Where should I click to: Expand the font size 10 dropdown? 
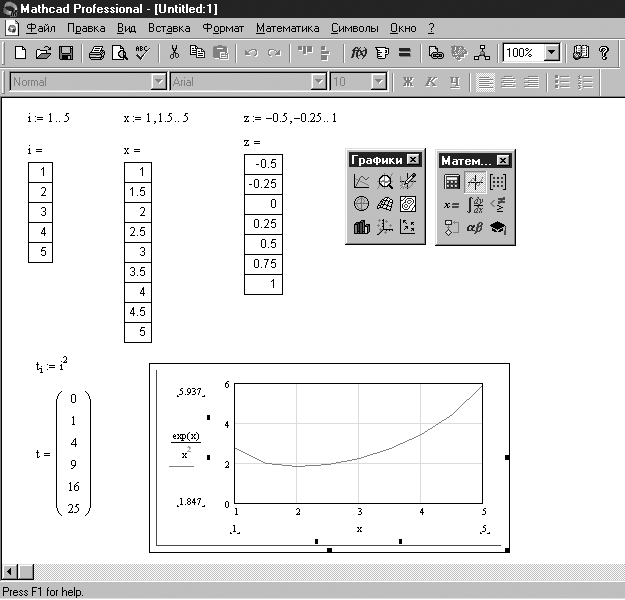pos(378,82)
